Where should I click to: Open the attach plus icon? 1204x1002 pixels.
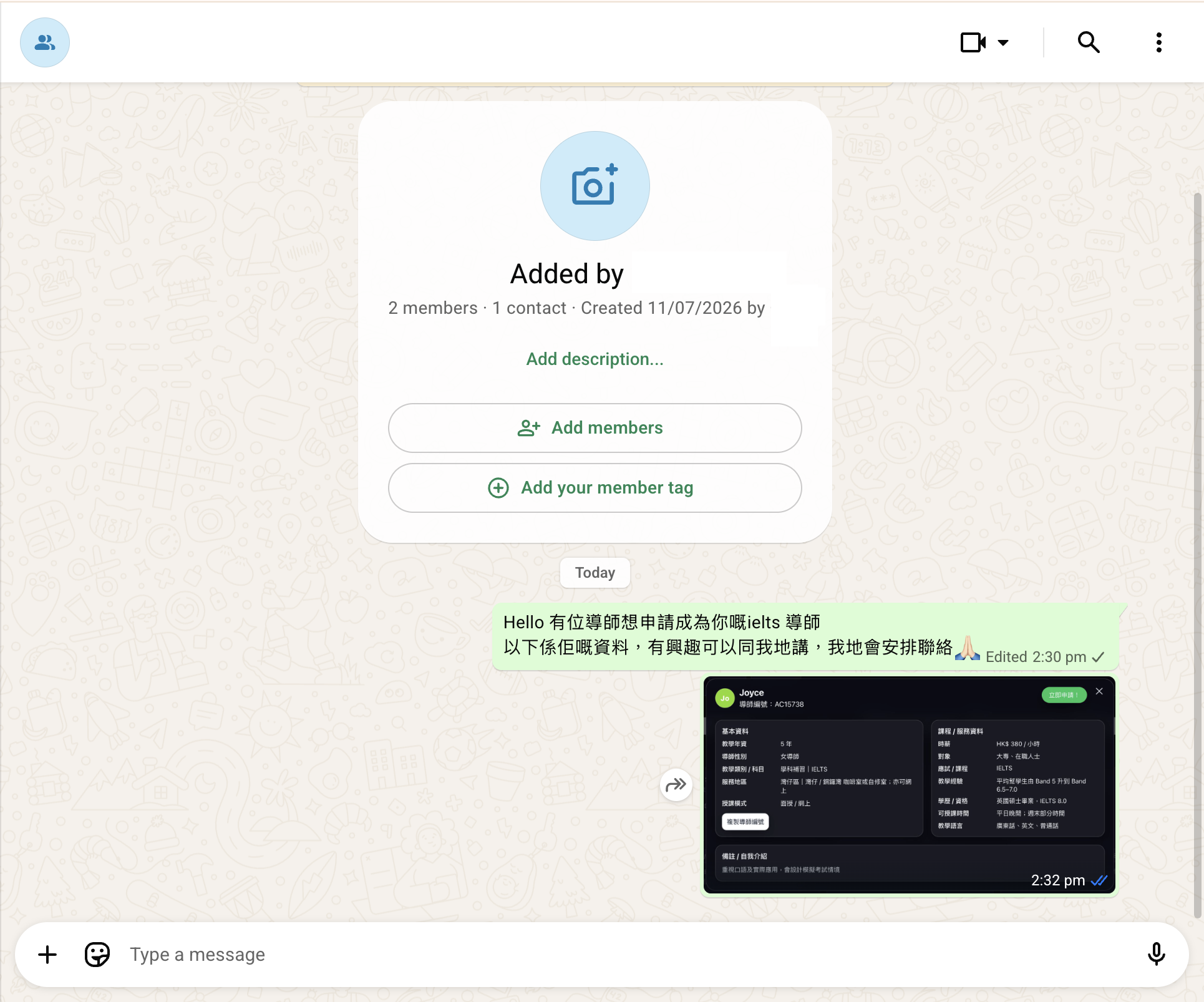point(47,955)
